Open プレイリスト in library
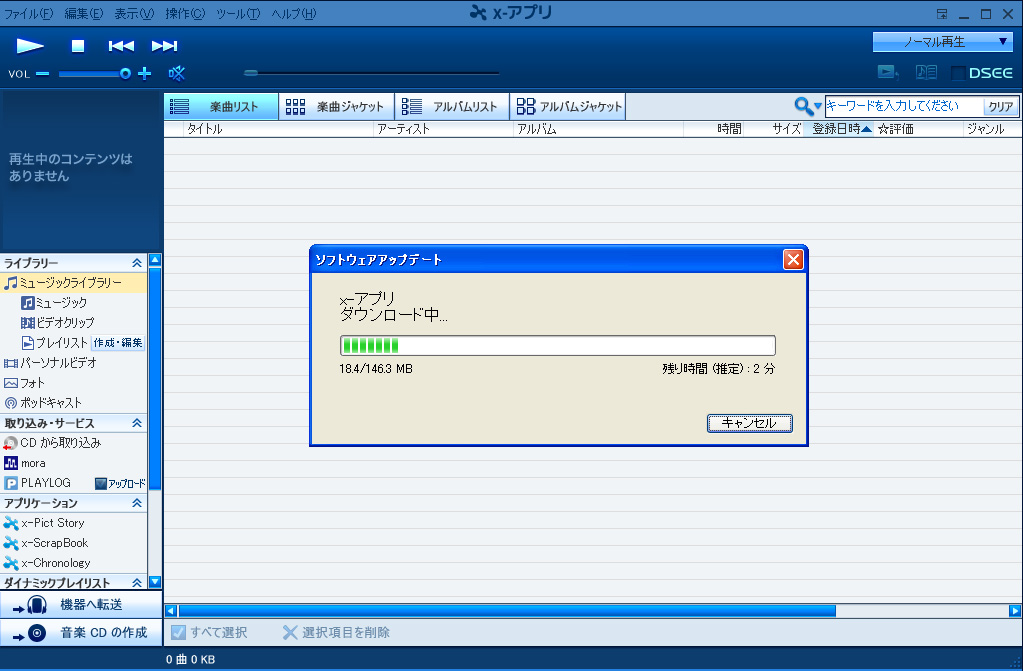 (55, 343)
